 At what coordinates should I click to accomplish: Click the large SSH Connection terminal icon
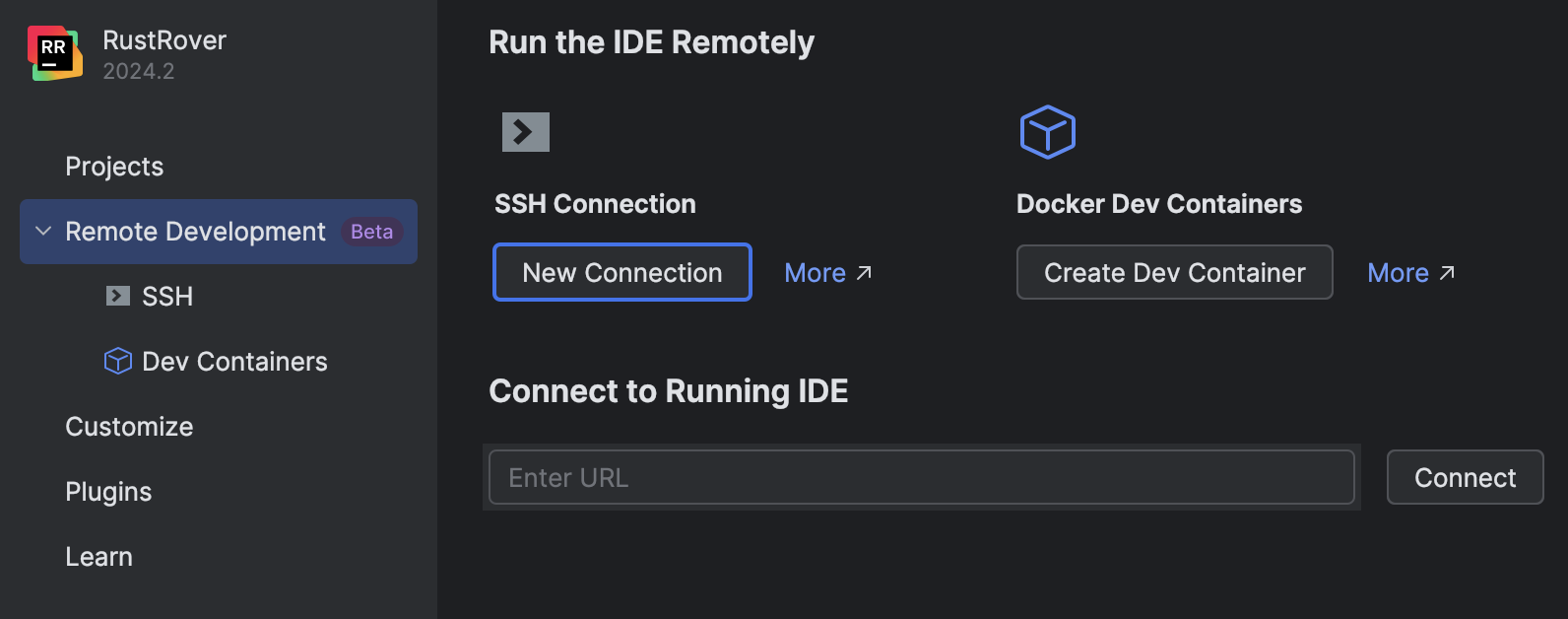[x=526, y=132]
